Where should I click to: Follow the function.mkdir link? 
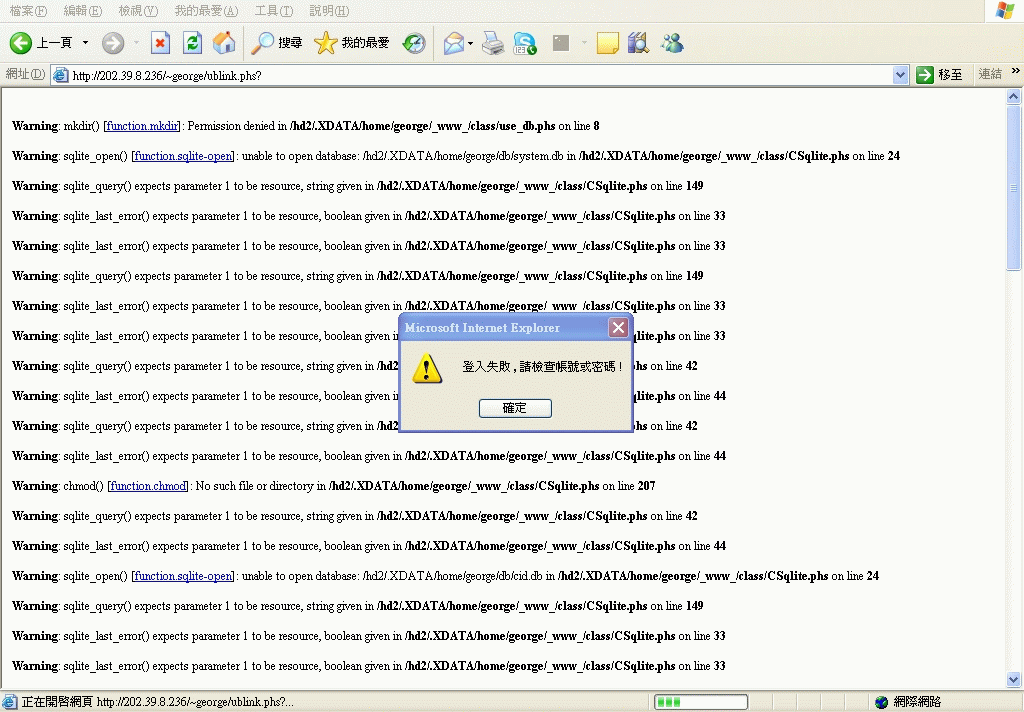click(x=142, y=126)
